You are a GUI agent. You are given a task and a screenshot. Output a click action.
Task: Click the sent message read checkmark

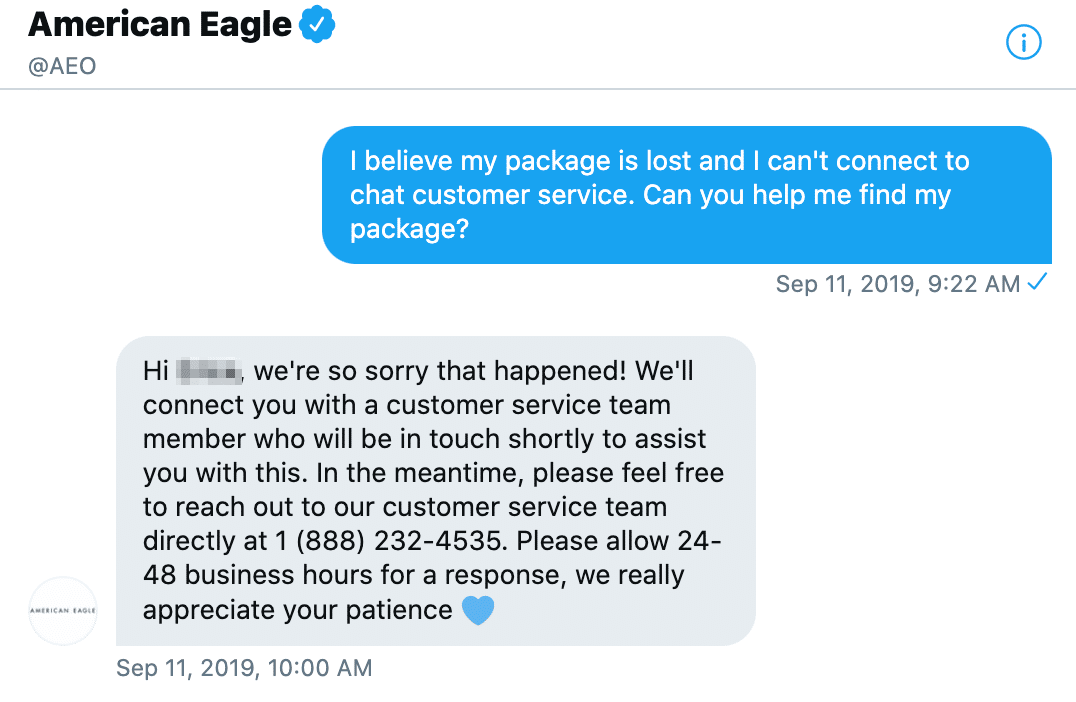coord(1037,283)
